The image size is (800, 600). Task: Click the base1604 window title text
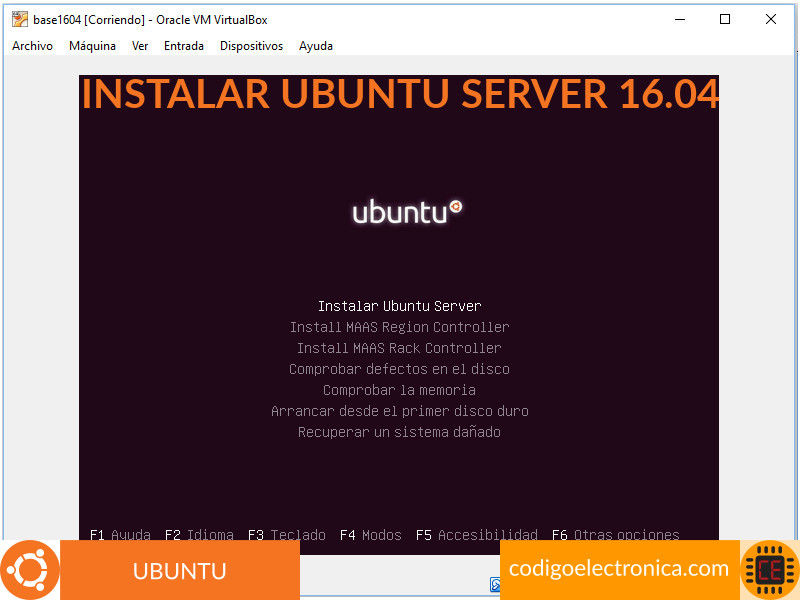151,20
